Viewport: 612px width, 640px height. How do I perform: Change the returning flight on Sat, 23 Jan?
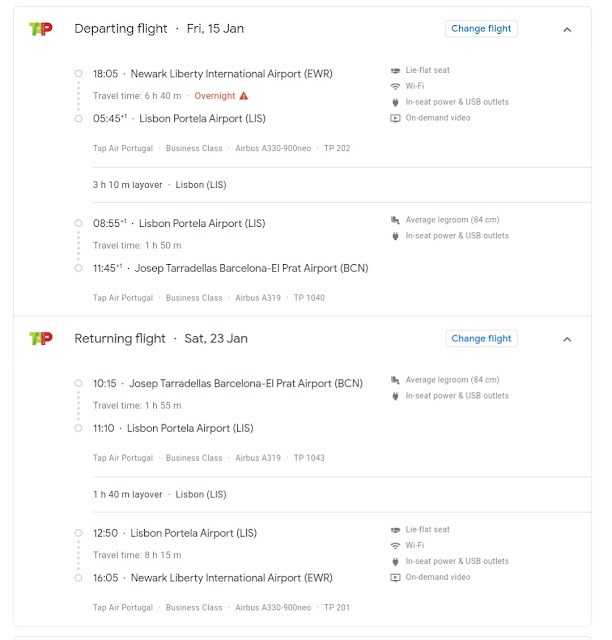tap(481, 339)
